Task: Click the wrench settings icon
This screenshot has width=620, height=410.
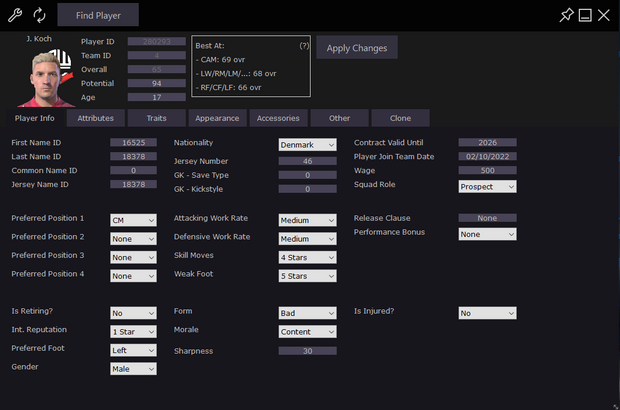Action: 15,15
